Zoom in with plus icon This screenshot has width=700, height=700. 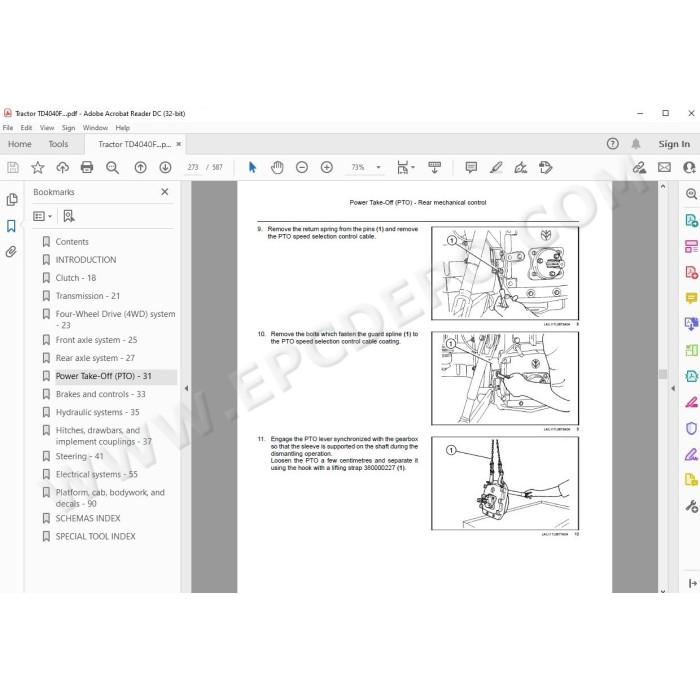327,167
